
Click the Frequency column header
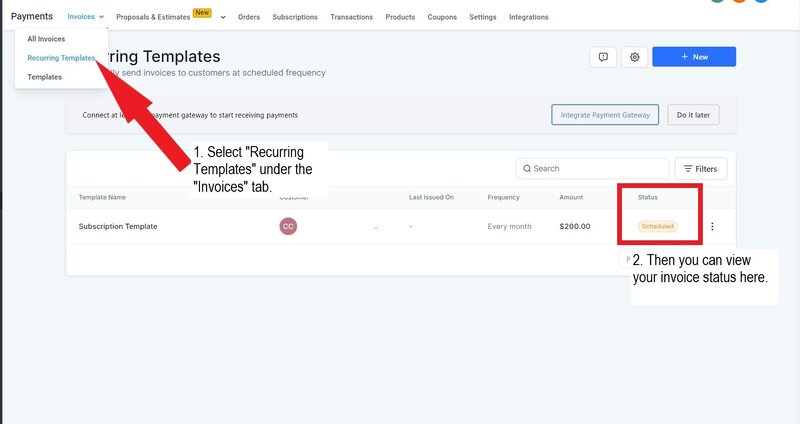503,197
